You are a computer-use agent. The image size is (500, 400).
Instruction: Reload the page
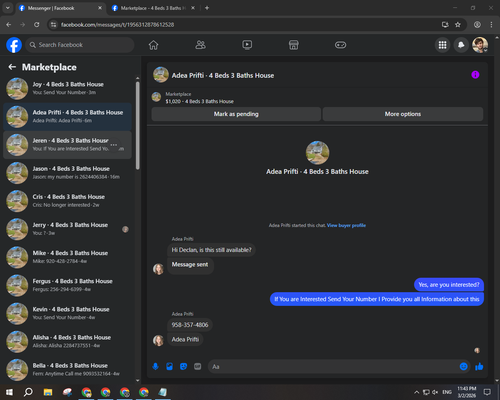pyautogui.click(x=37, y=25)
